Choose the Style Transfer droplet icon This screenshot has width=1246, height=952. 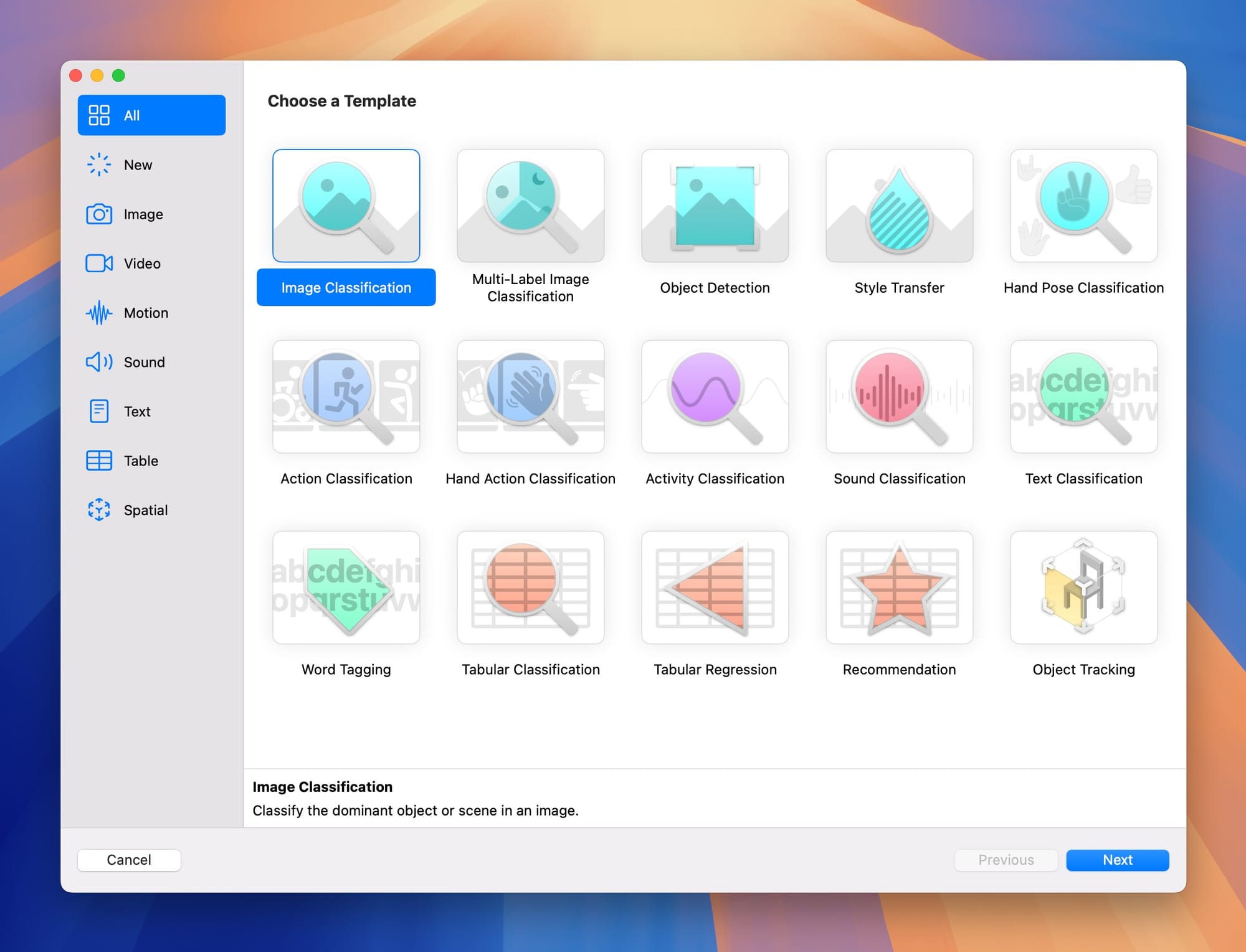click(x=899, y=206)
